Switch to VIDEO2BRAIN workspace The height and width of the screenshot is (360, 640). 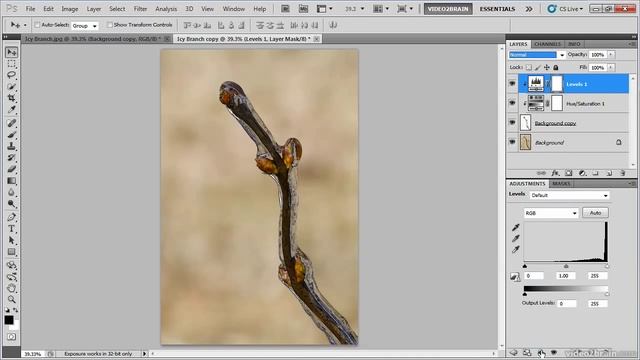pyautogui.click(x=448, y=9)
